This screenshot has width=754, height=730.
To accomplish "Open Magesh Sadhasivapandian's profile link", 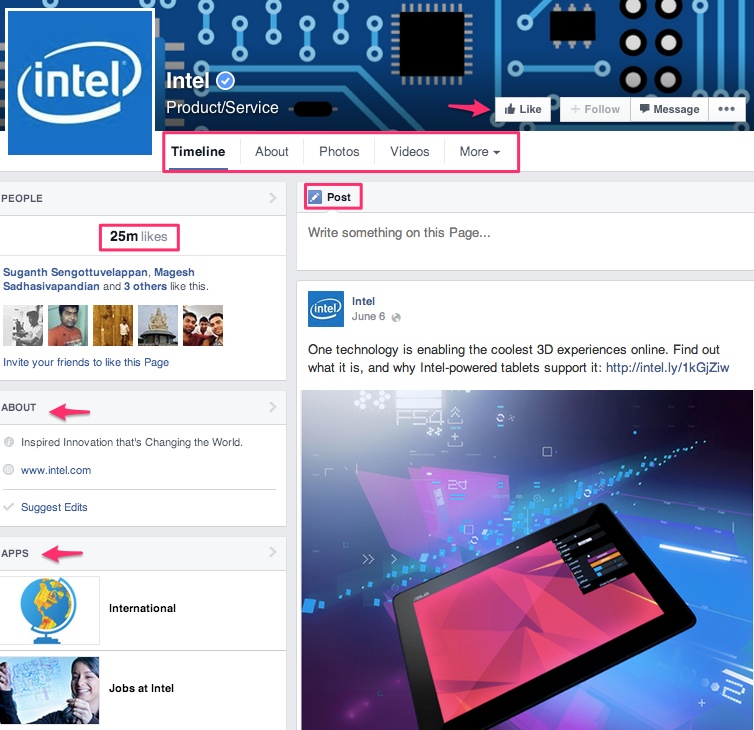I will point(99,279).
